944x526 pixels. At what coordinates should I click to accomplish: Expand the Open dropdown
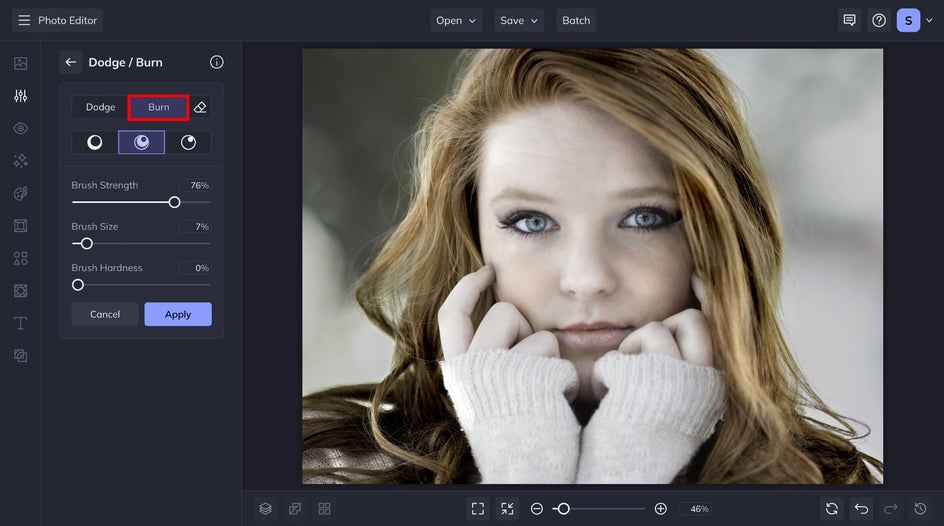[x=456, y=20]
